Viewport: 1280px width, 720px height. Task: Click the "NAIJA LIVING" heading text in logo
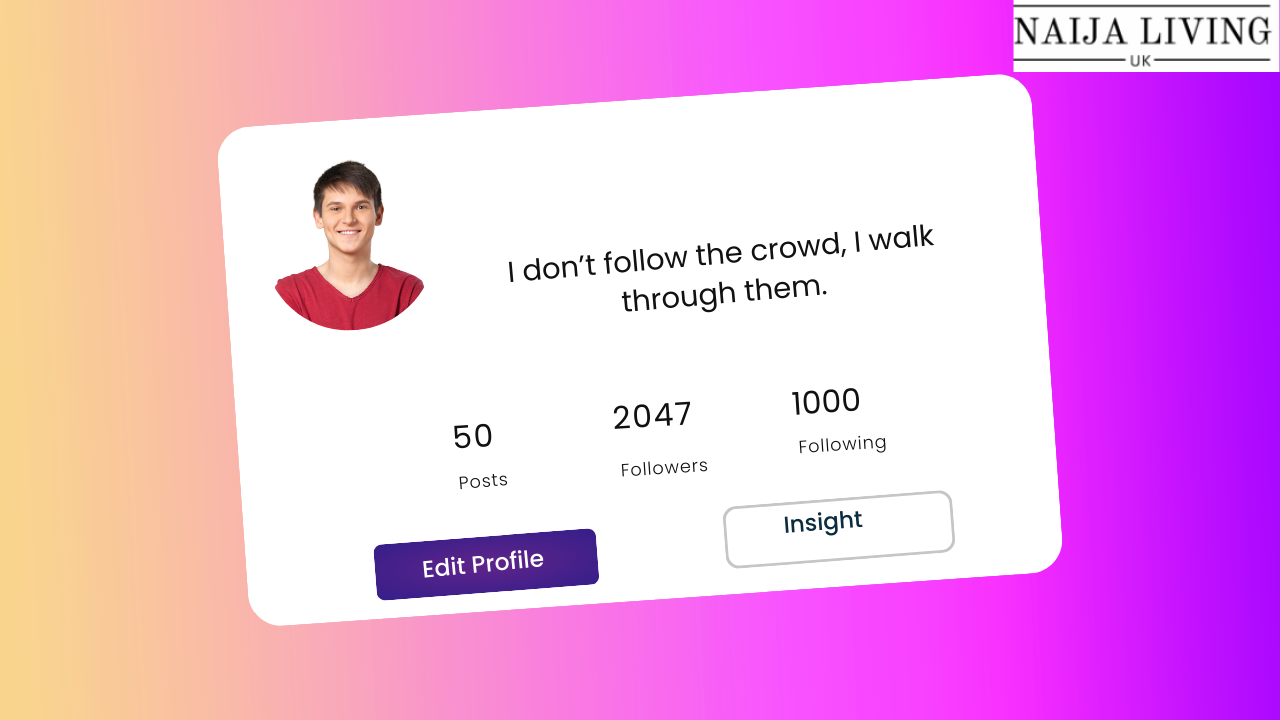1142,31
